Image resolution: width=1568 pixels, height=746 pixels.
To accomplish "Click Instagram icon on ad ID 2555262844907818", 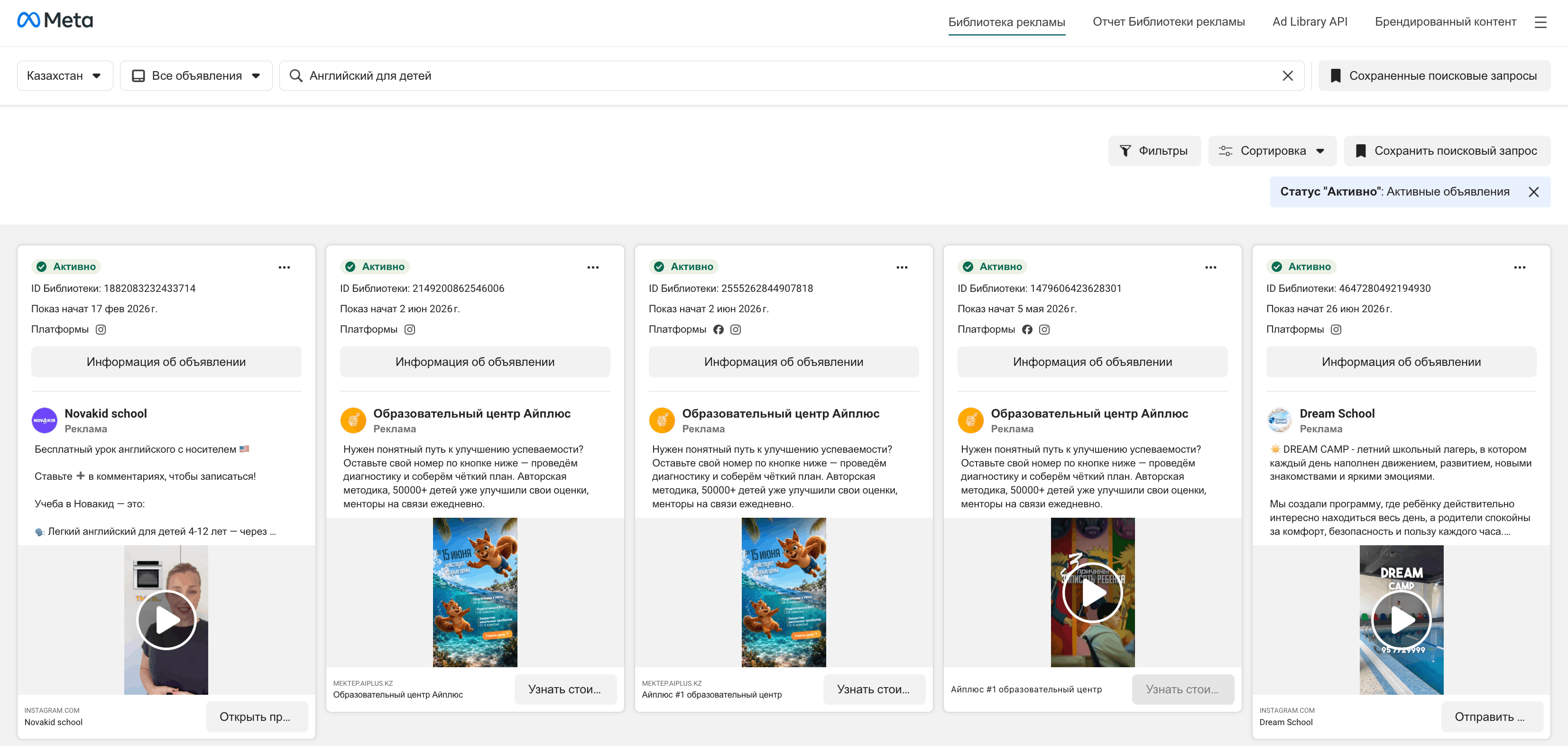I will pos(735,329).
